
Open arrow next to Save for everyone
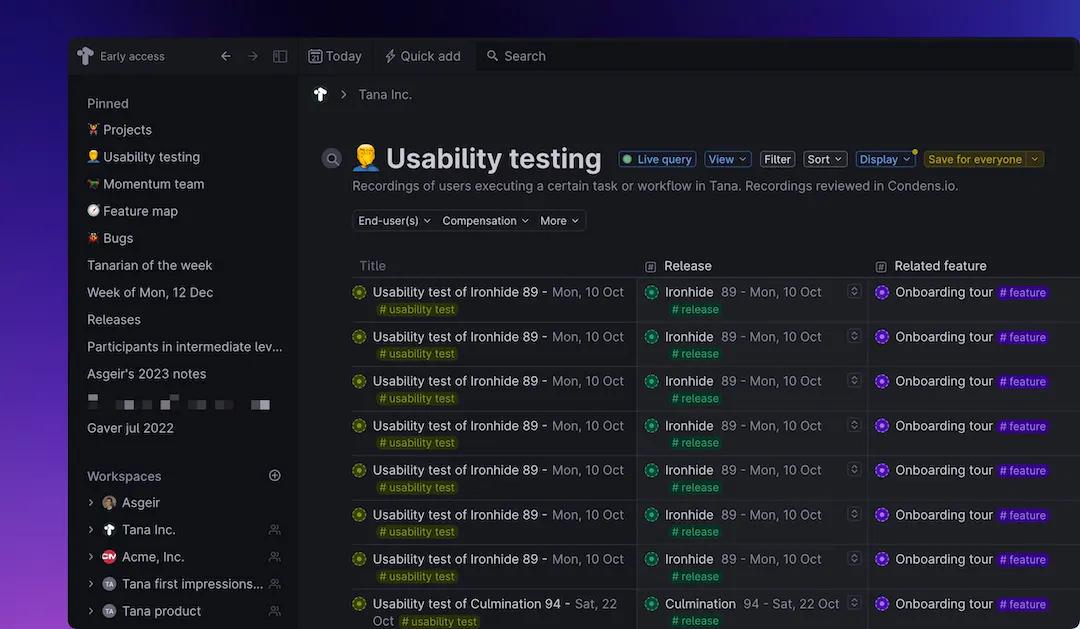(x=1035, y=159)
